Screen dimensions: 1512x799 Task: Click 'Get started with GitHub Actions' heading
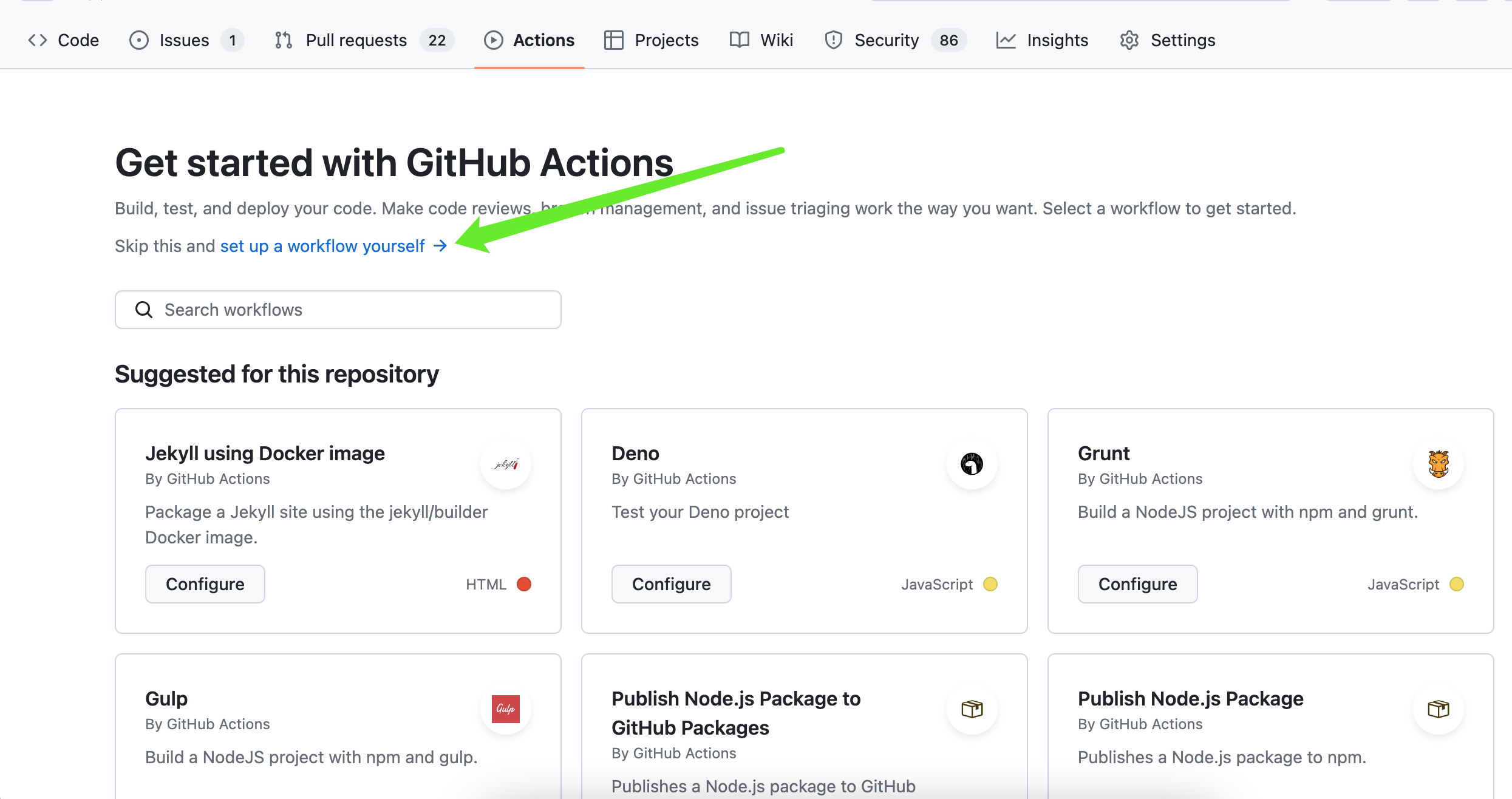point(395,163)
